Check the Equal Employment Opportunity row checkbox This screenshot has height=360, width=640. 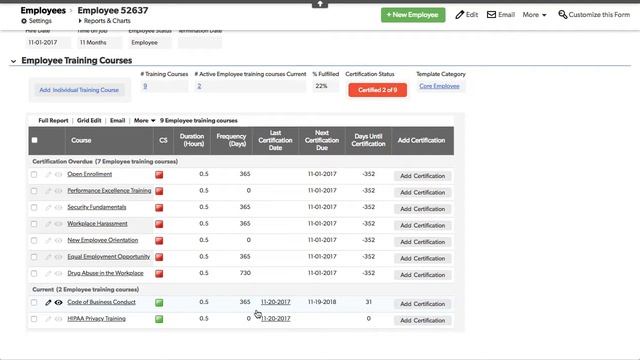pyautogui.click(x=34, y=257)
